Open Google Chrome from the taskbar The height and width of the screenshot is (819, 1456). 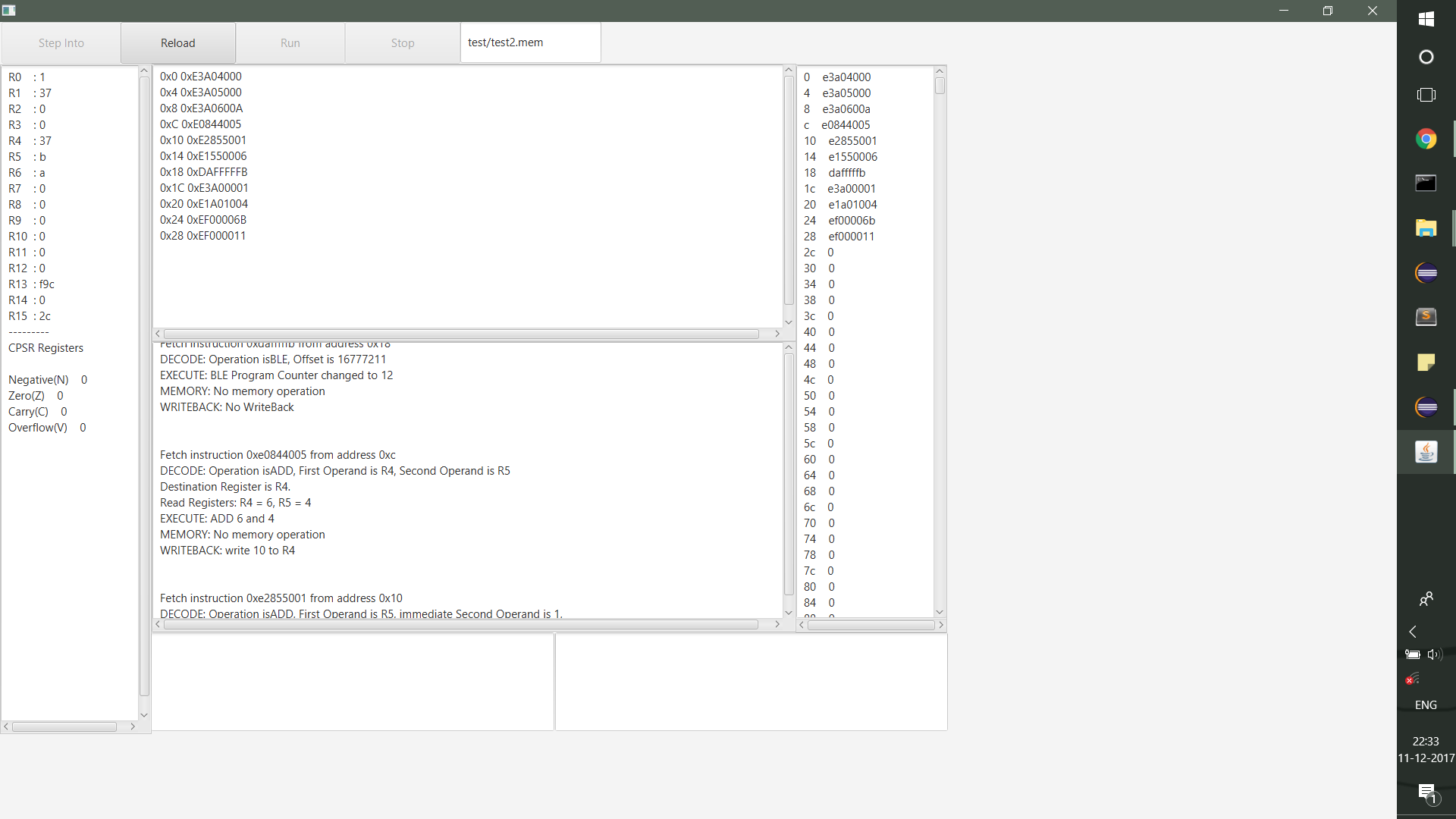click(1426, 139)
